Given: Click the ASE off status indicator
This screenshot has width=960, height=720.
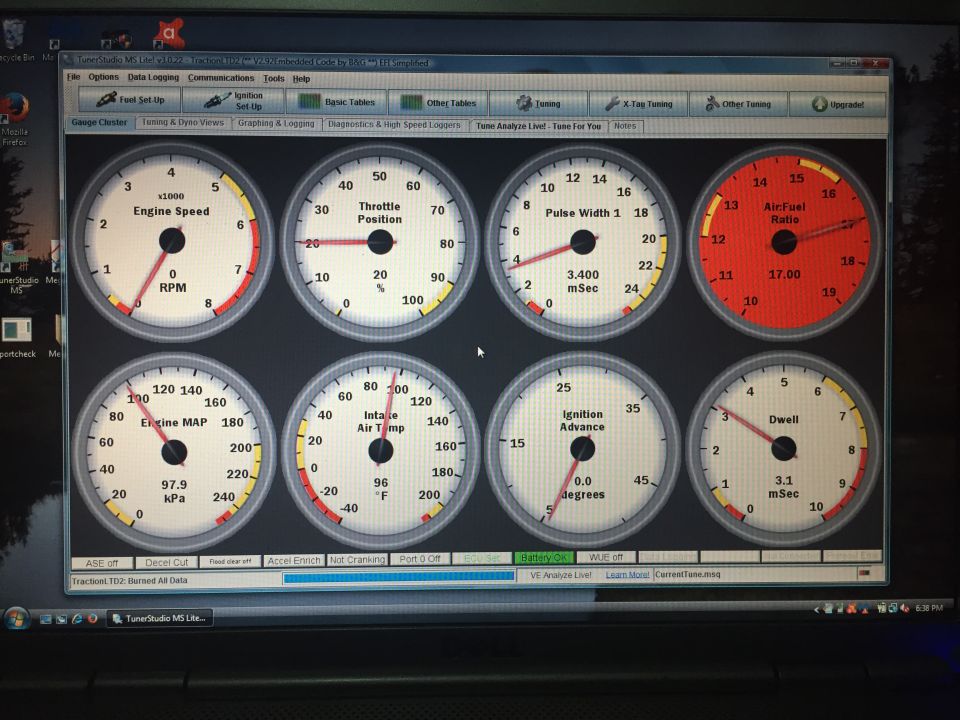Looking at the screenshot, I should pyautogui.click(x=102, y=563).
